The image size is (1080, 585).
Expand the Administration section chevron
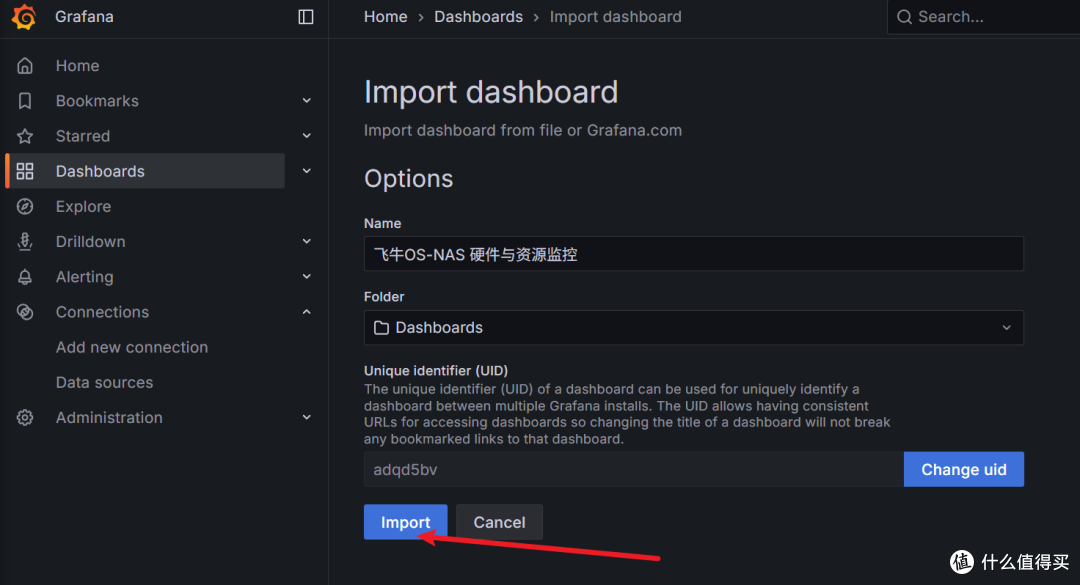click(307, 417)
